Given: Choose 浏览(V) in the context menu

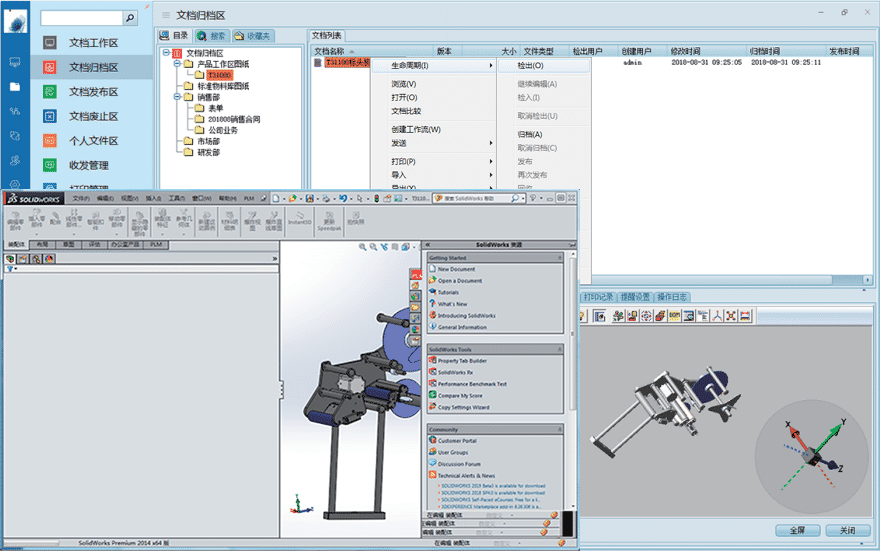Looking at the screenshot, I should coord(404,84).
